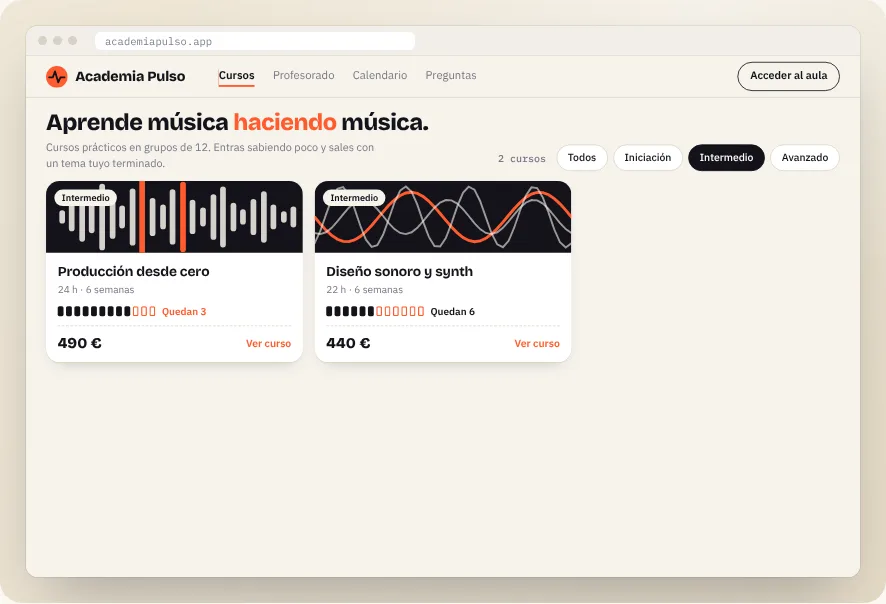886x604 pixels.
Task: Click '22 h · 6 semanas' duration text
Action: point(364,290)
